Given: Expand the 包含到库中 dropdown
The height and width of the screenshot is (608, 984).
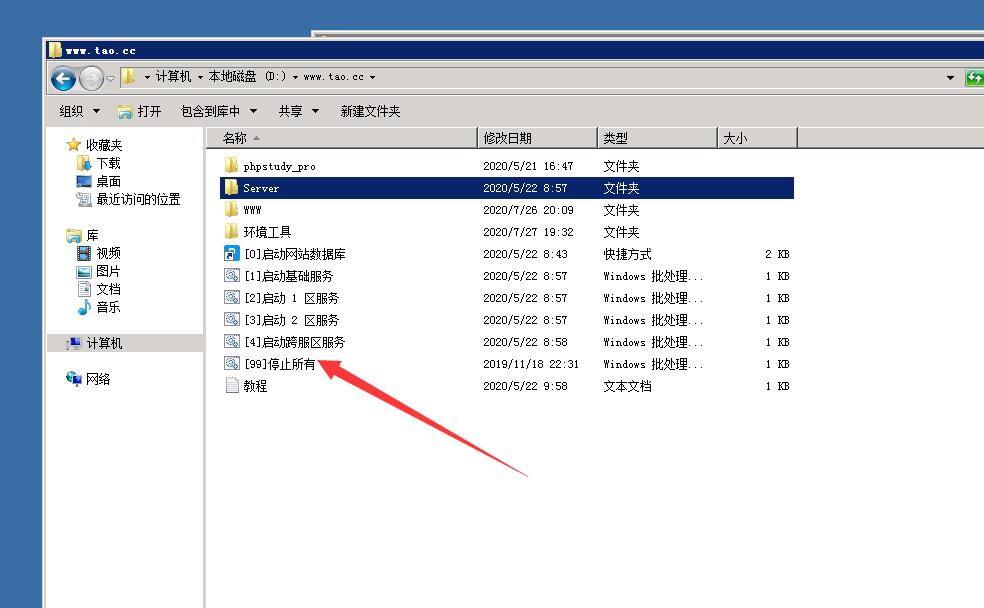Looking at the screenshot, I should click(x=218, y=111).
